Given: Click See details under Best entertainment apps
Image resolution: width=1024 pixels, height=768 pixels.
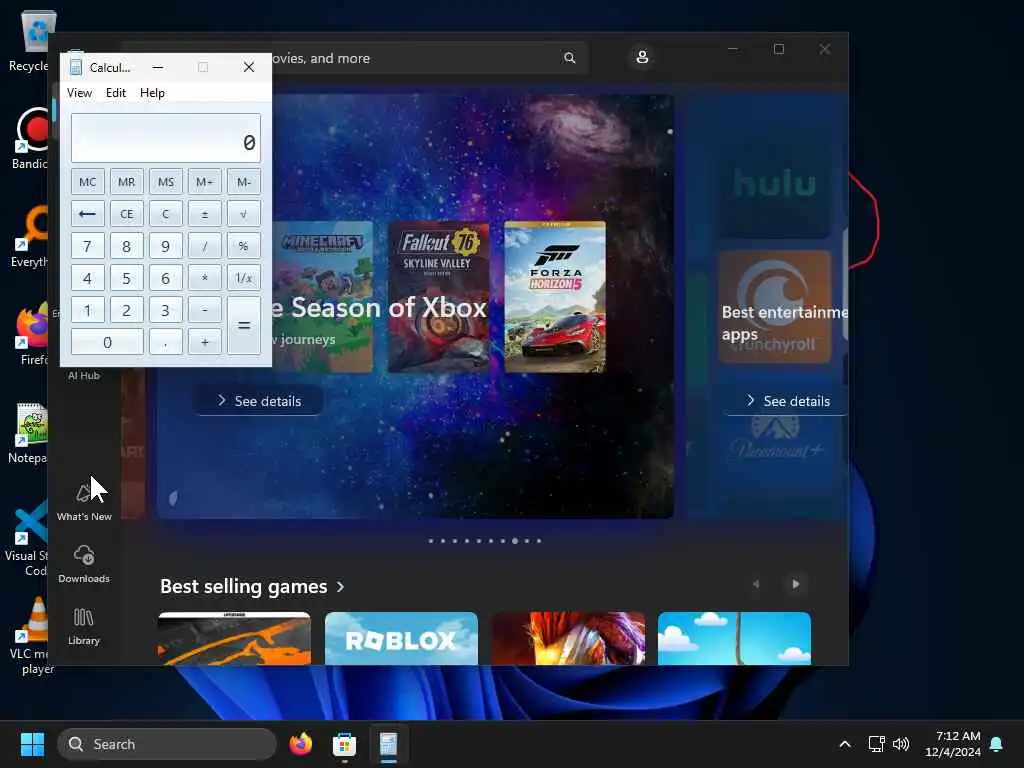Looking at the screenshot, I should tap(788, 400).
